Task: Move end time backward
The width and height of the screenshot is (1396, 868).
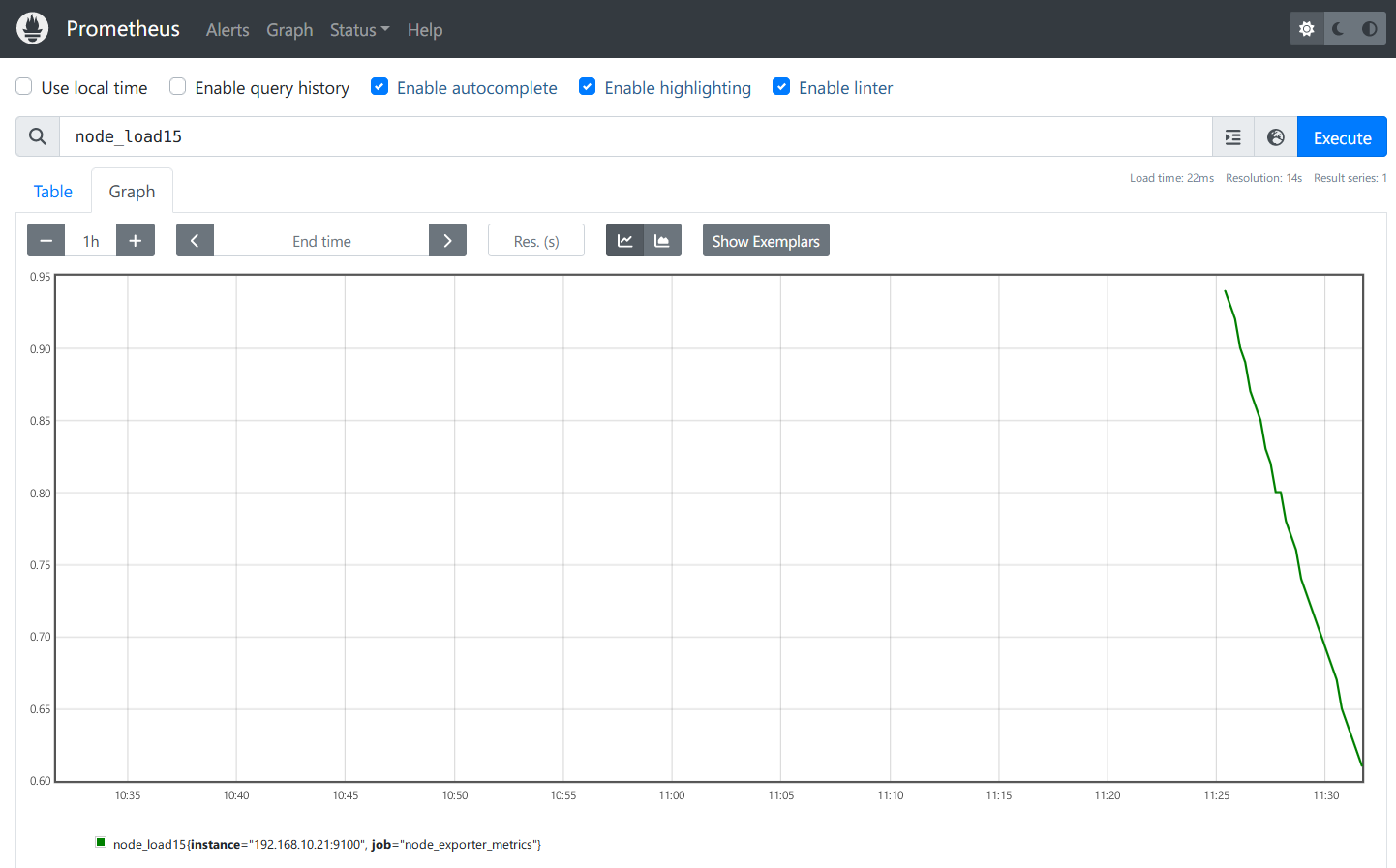Action: pyautogui.click(x=195, y=241)
